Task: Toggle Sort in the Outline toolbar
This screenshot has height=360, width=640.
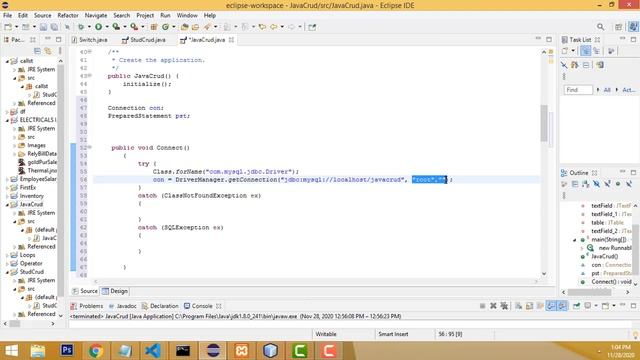Action: pos(586,184)
